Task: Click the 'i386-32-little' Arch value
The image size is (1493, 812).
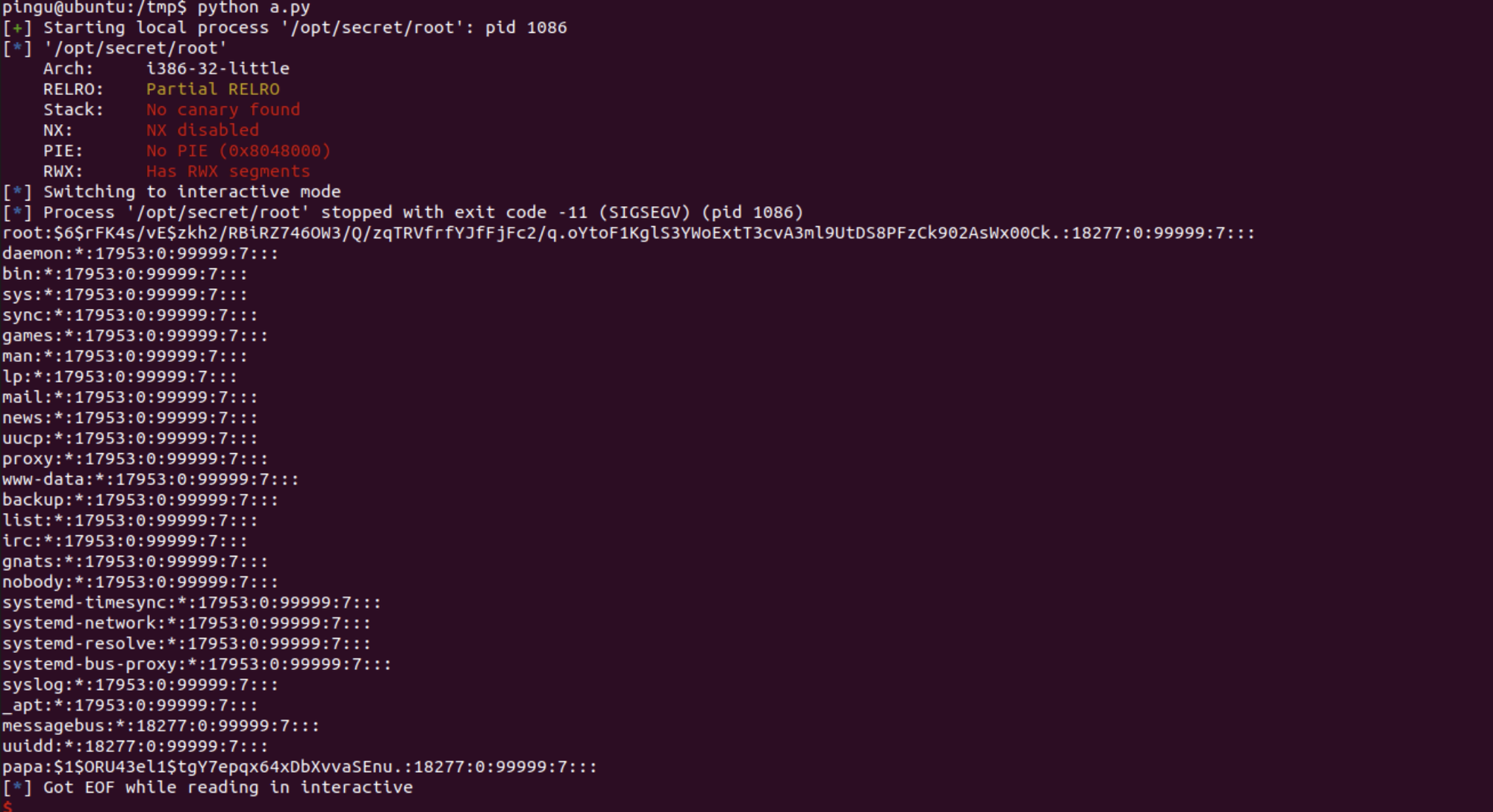Action: (217, 69)
